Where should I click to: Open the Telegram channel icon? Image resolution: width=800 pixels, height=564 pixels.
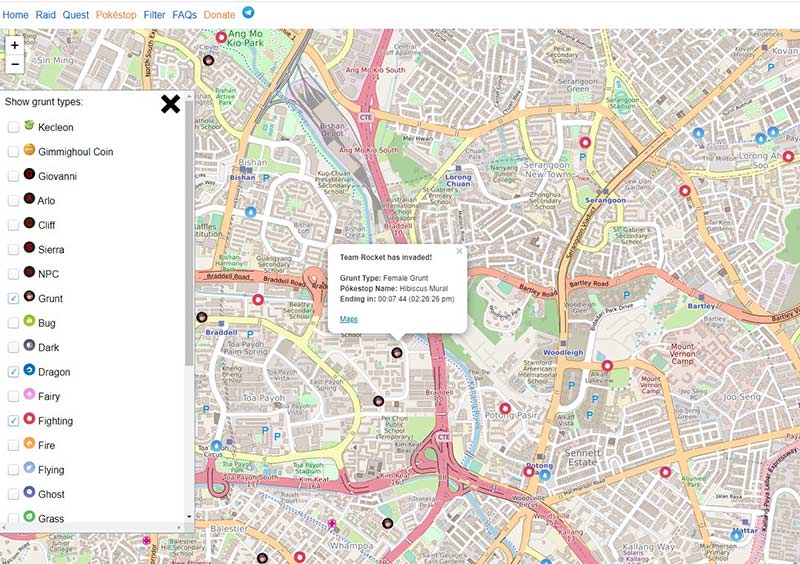tap(248, 12)
